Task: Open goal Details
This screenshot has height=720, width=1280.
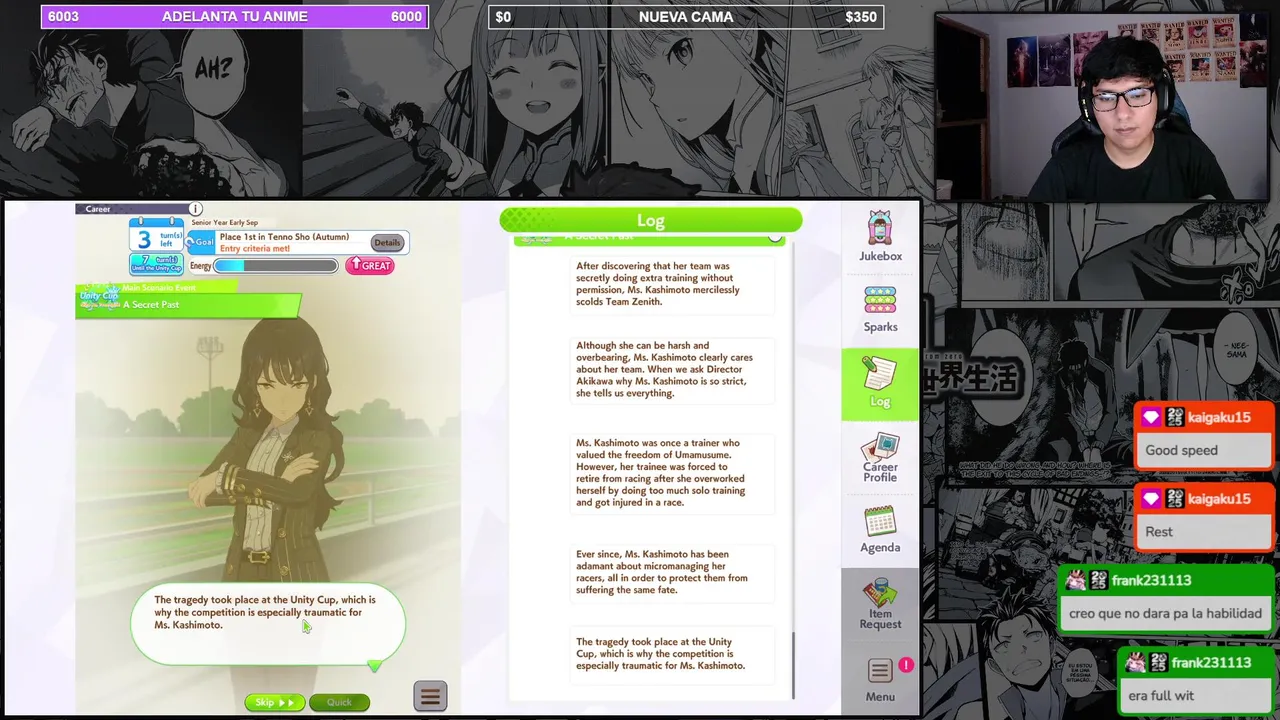Action: click(x=386, y=243)
